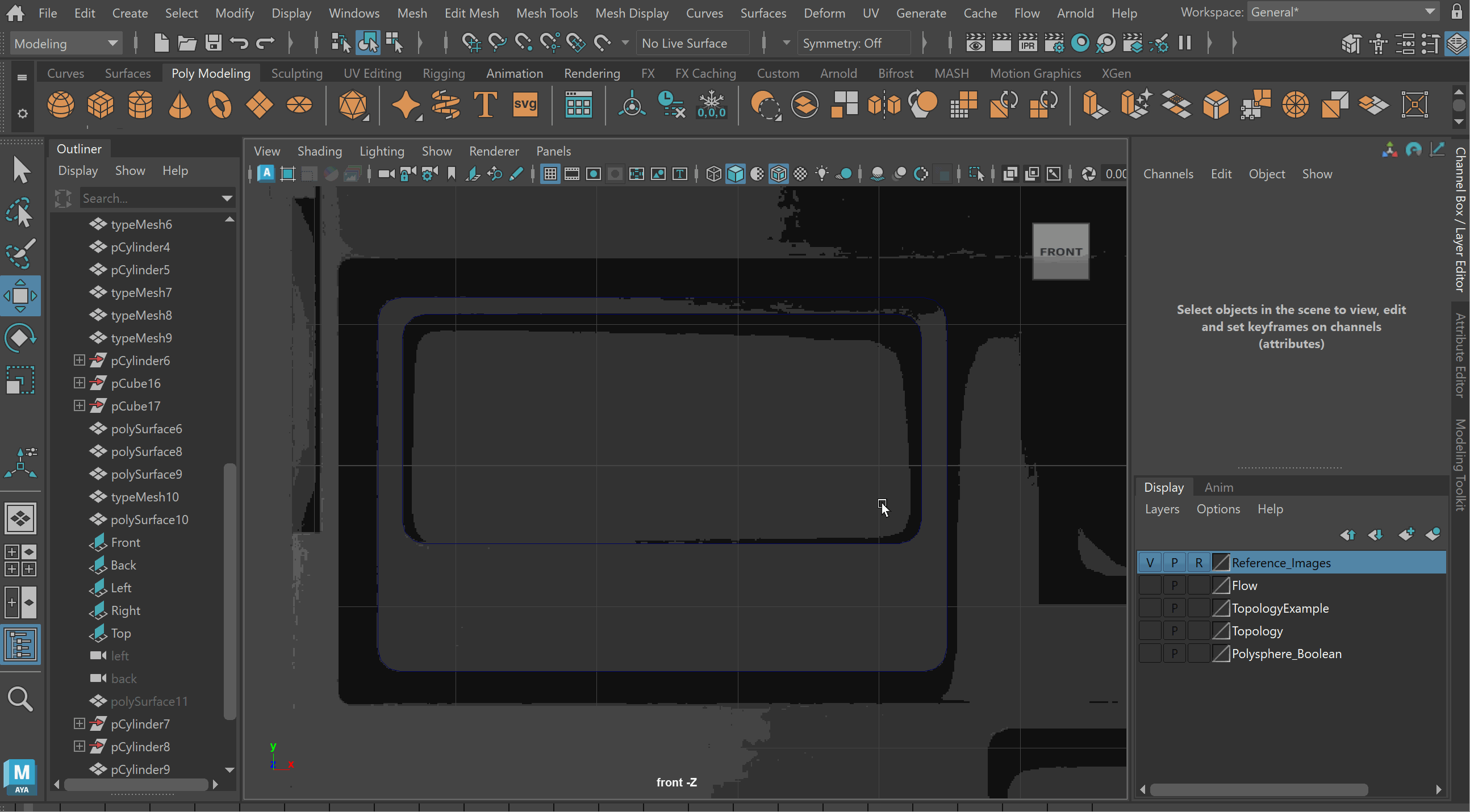
Task: Toggle visibility of Reference_Images layer
Action: [1150, 563]
